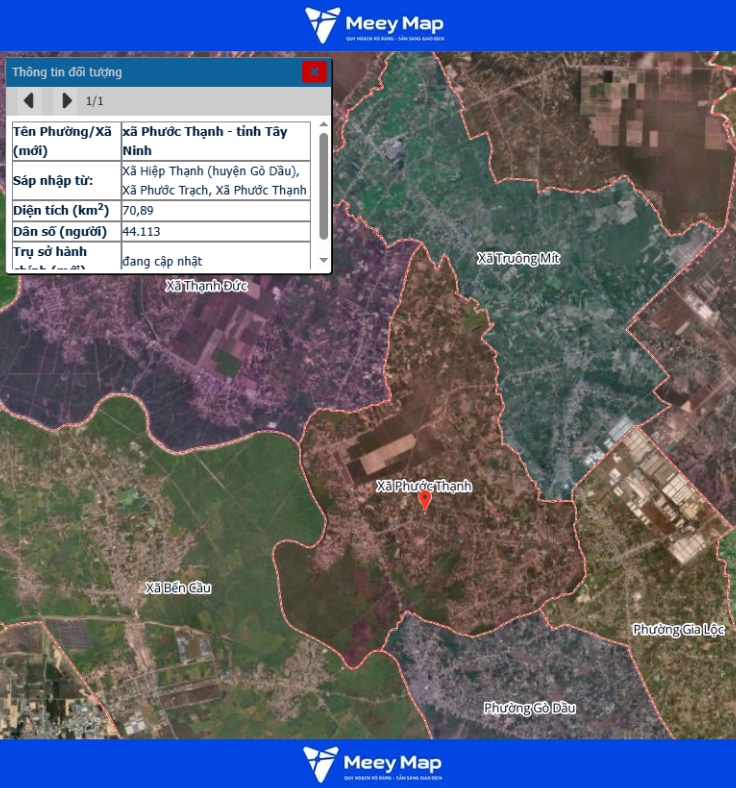
Task: Click the population value 44.113 cell
Action: 215,231
